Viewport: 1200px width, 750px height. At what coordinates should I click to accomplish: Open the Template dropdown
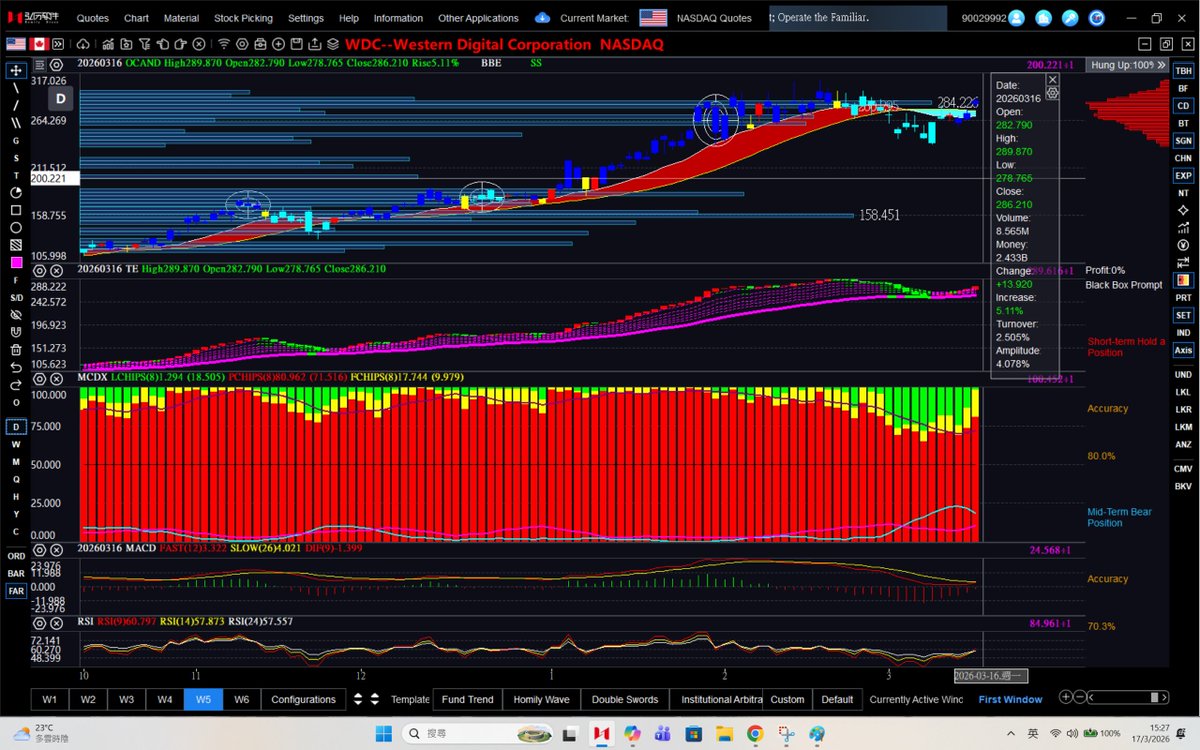(x=409, y=699)
